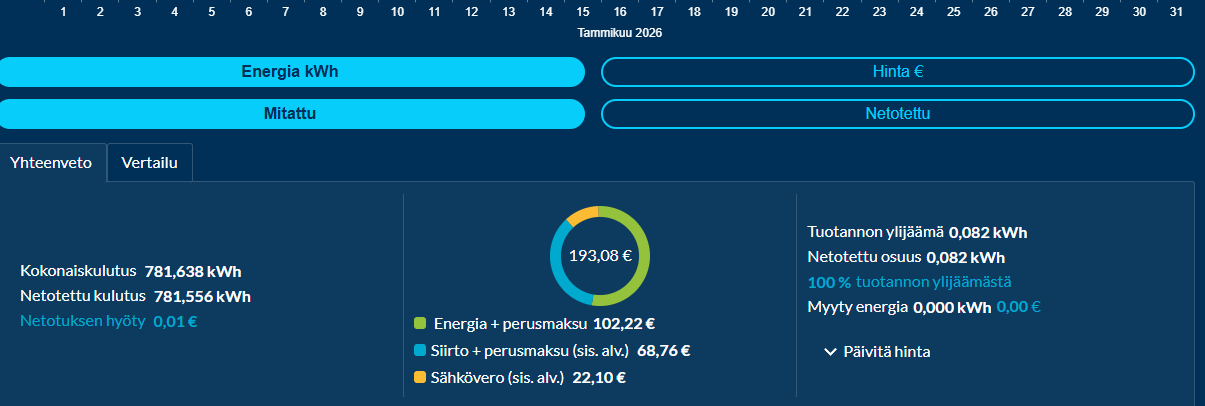1205x406 pixels.
Task: Click the blue Siirto + perusmaksu swatch
Action: [420, 351]
